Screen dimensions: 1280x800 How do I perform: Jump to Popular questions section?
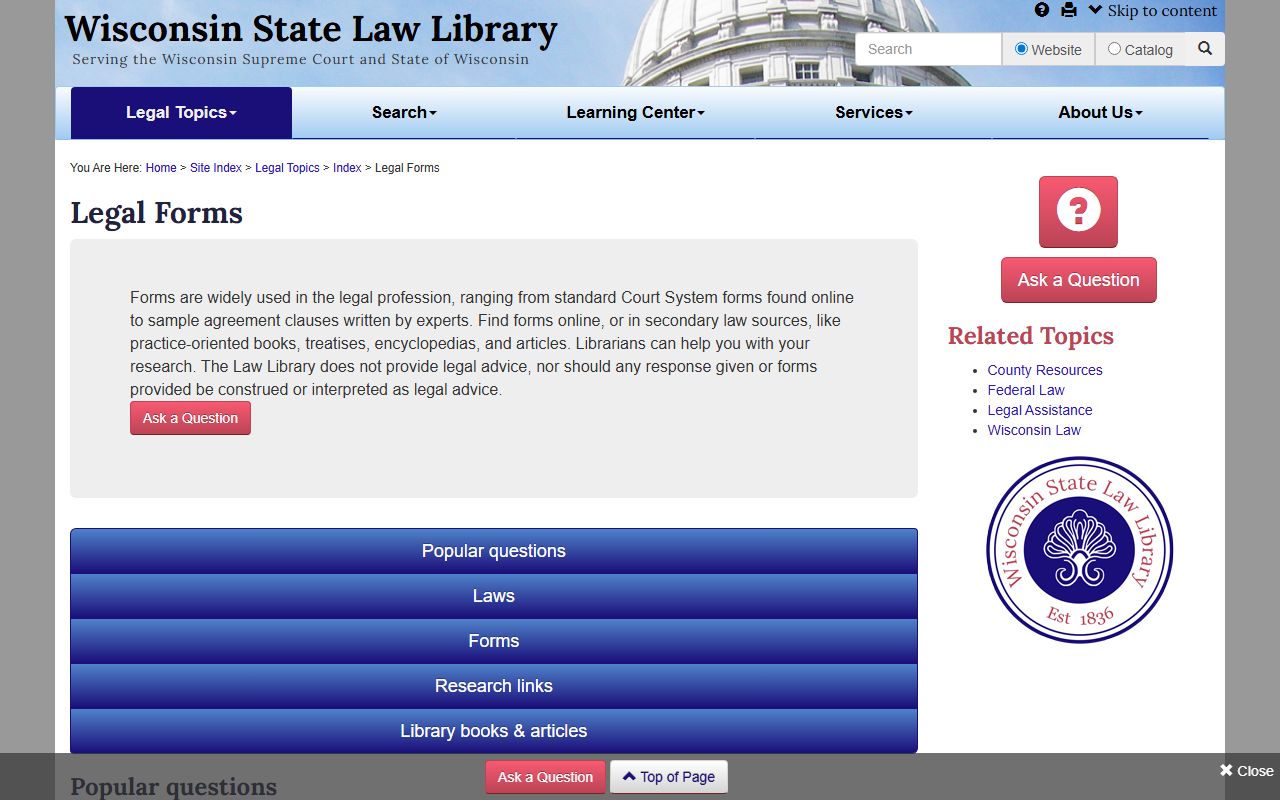point(494,551)
